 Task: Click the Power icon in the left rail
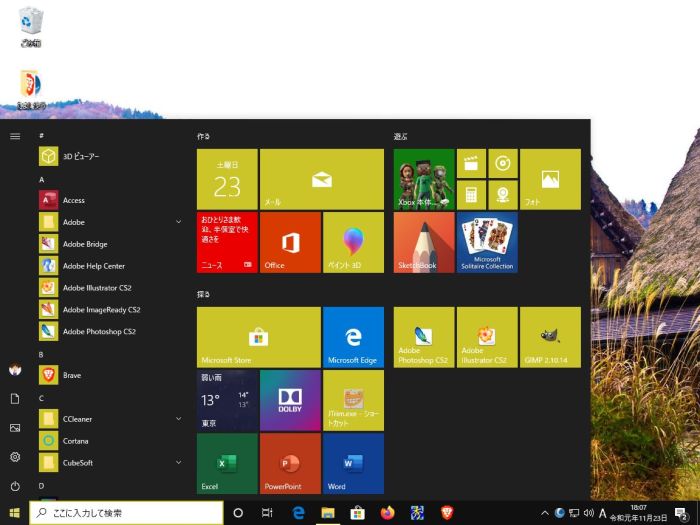click(x=15, y=486)
